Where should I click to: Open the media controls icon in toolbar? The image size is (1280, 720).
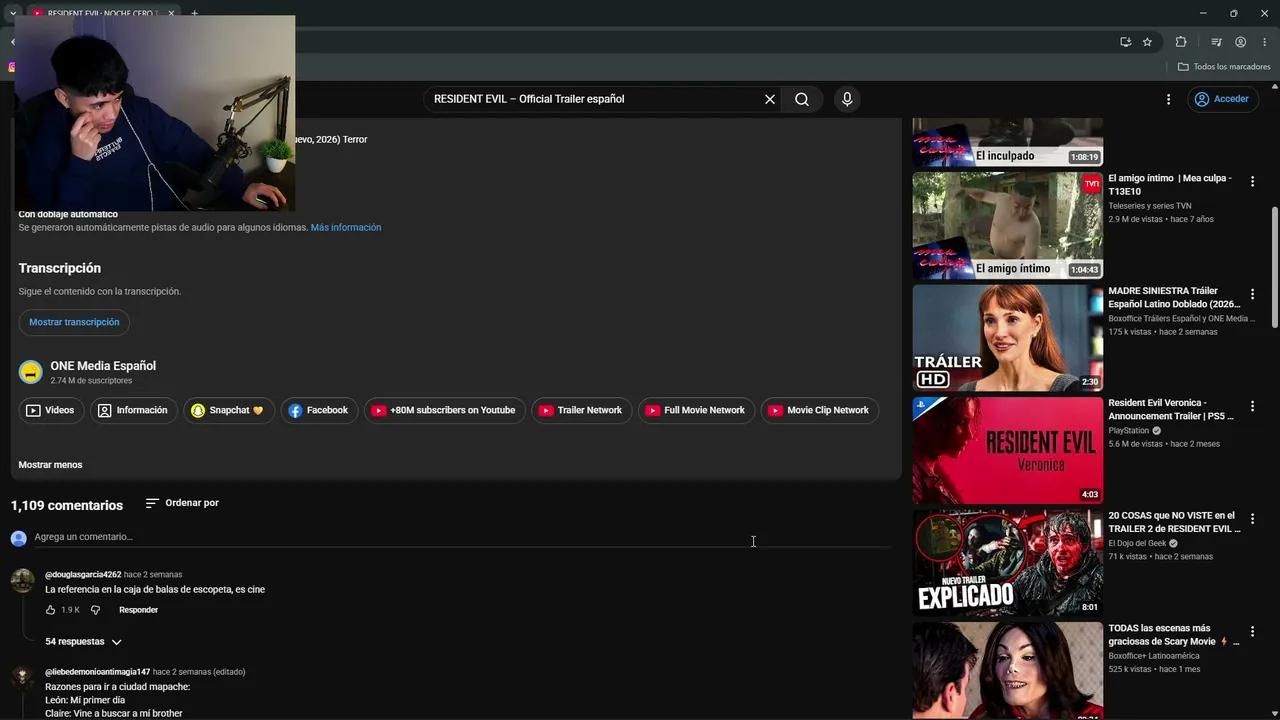pos(1216,42)
